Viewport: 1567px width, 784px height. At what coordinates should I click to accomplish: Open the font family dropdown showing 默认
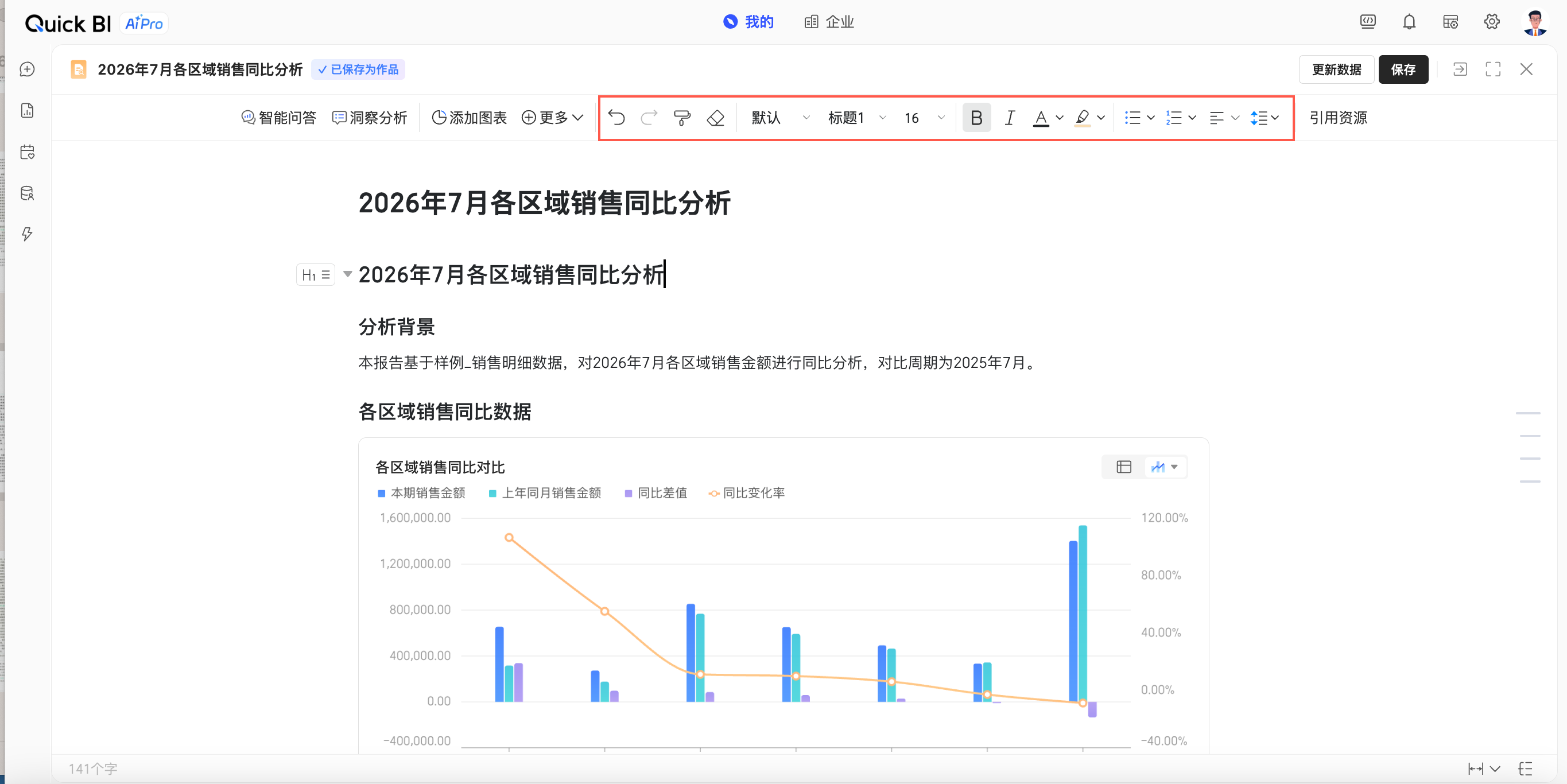click(781, 118)
